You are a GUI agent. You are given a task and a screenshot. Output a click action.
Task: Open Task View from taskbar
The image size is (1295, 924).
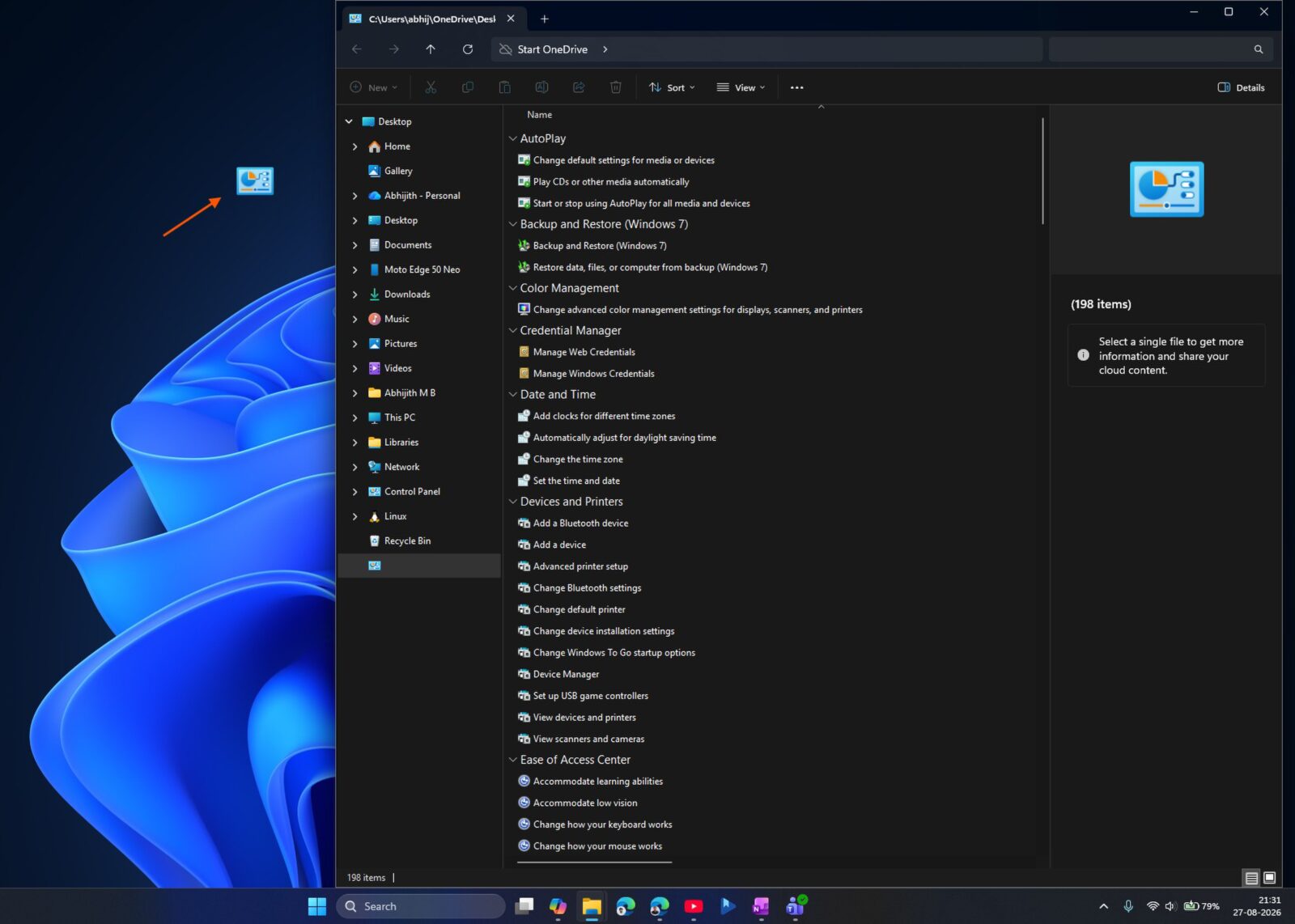point(524,906)
